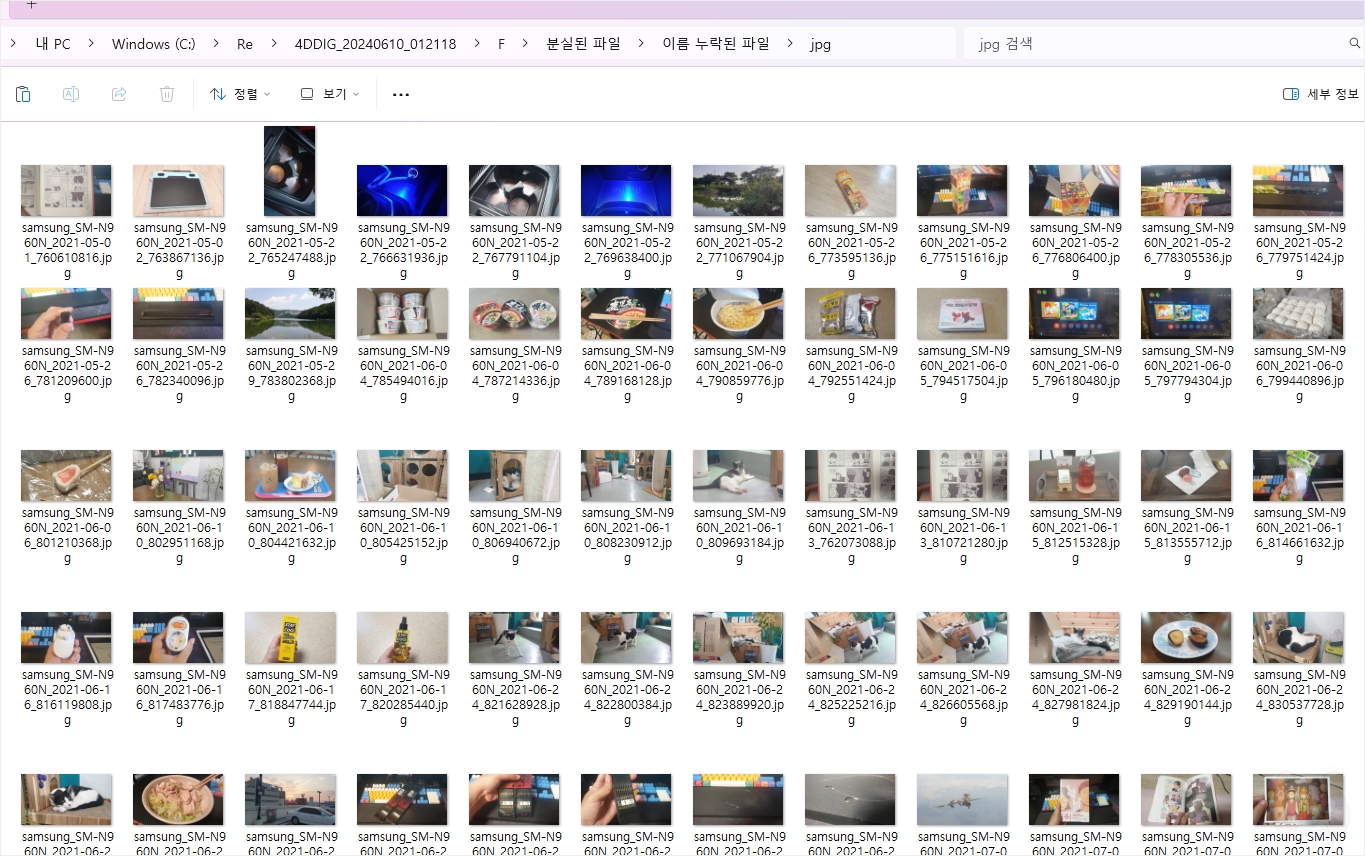Select file name ending 6_816119808.jpg
Image resolution: width=1365 pixels, height=856 pixels.
(x=67, y=697)
